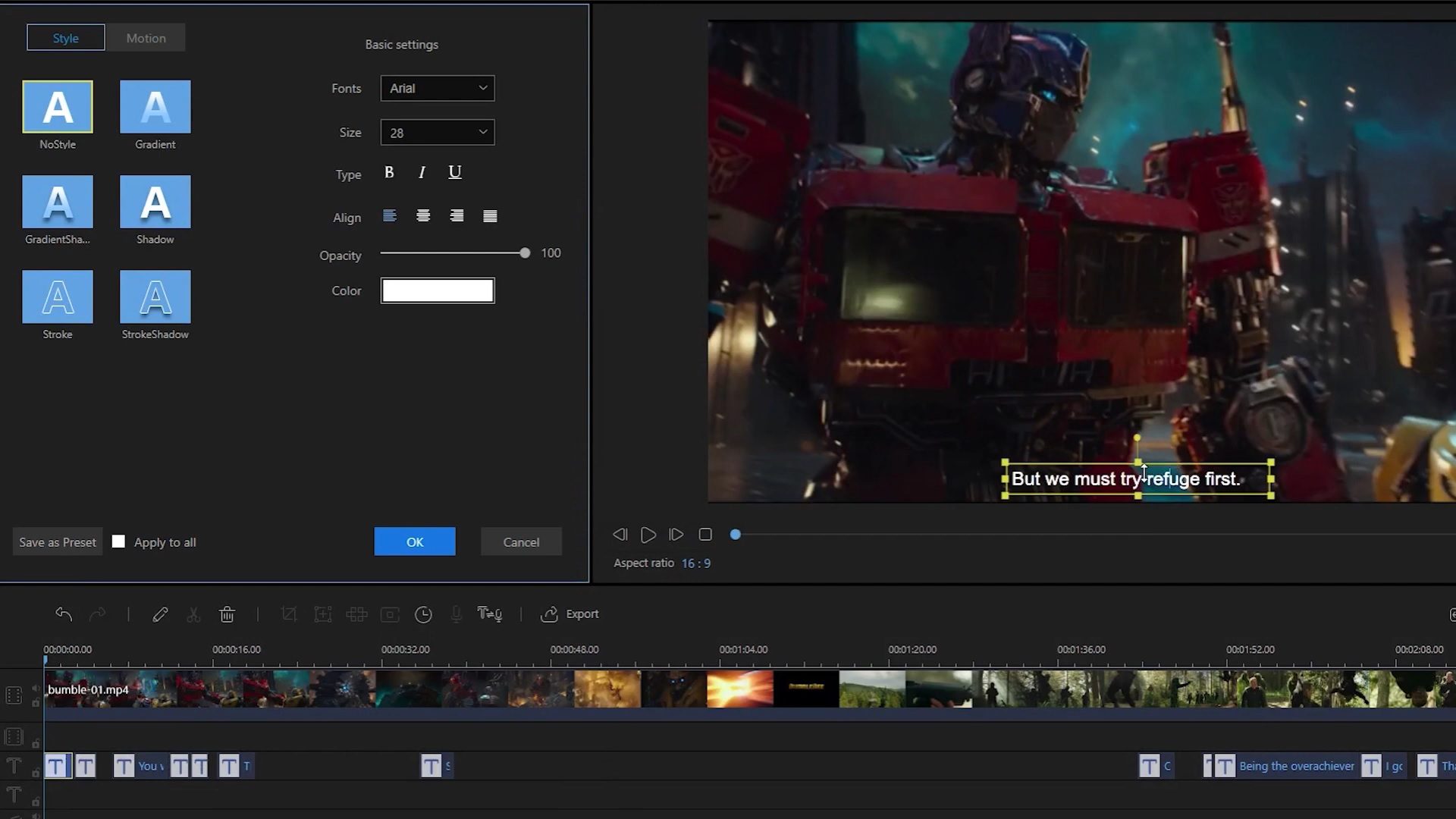Select the Gradient text style preset
Image resolution: width=1456 pixels, height=819 pixels.
coord(155,106)
